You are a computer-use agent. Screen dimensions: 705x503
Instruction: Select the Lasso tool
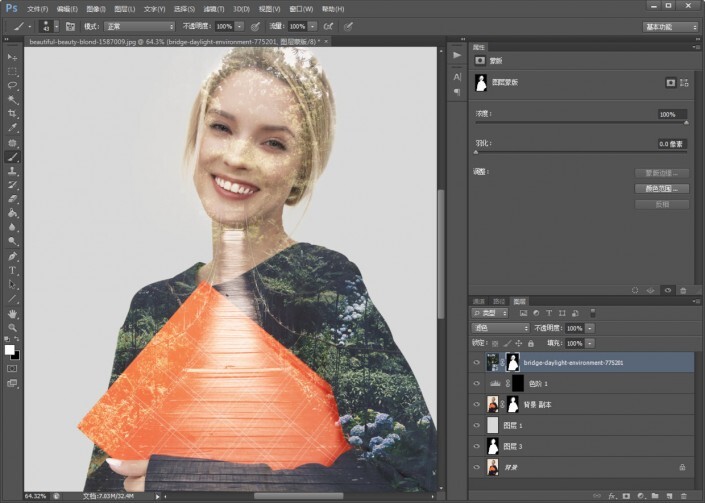point(13,86)
